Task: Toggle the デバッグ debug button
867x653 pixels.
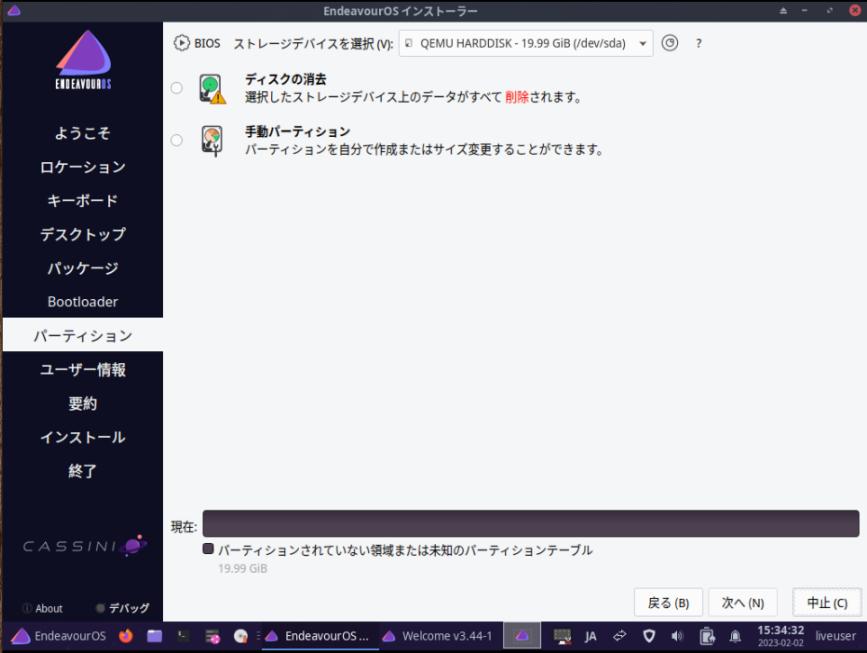Action: pyautogui.click(x=122, y=608)
